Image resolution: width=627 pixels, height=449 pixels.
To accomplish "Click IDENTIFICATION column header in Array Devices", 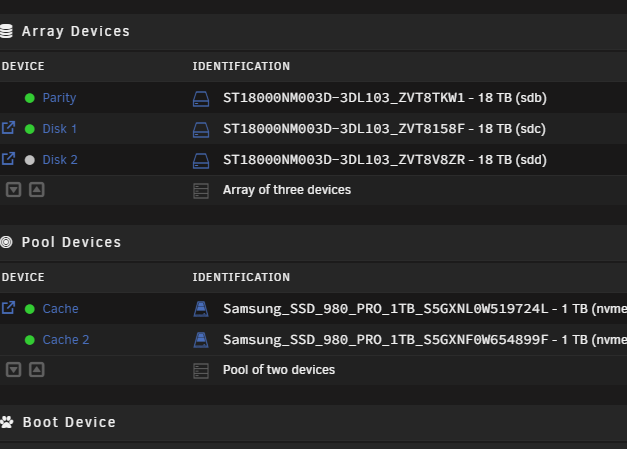I will [x=241, y=66].
